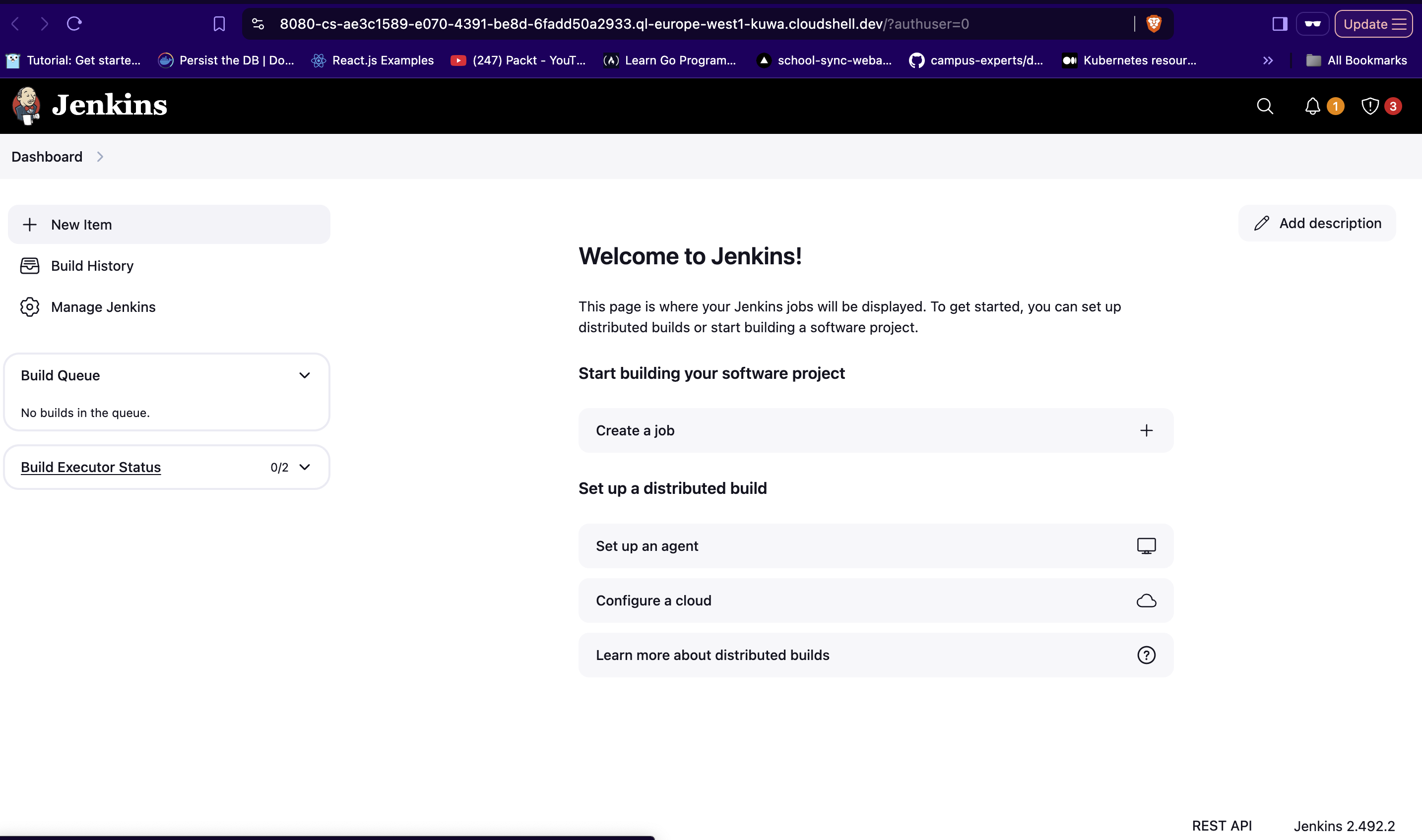
Task: Click the Brave Shields lion icon
Action: (x=1154, y=24)
